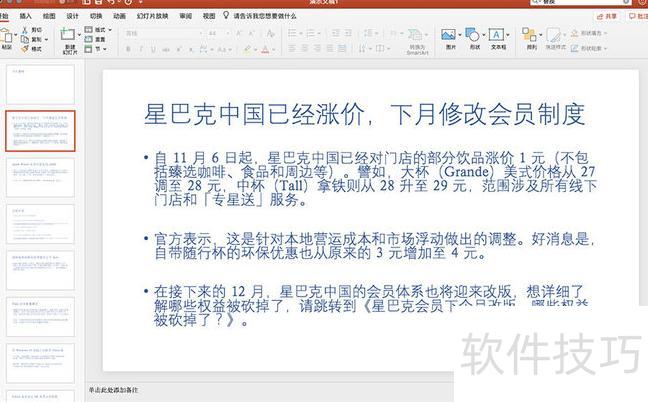Image resolution: width=648 pixels, height=402 pixels.
Task: Open the 审阅 (Review) ribbon tab
Action: (x=186, y=16)
